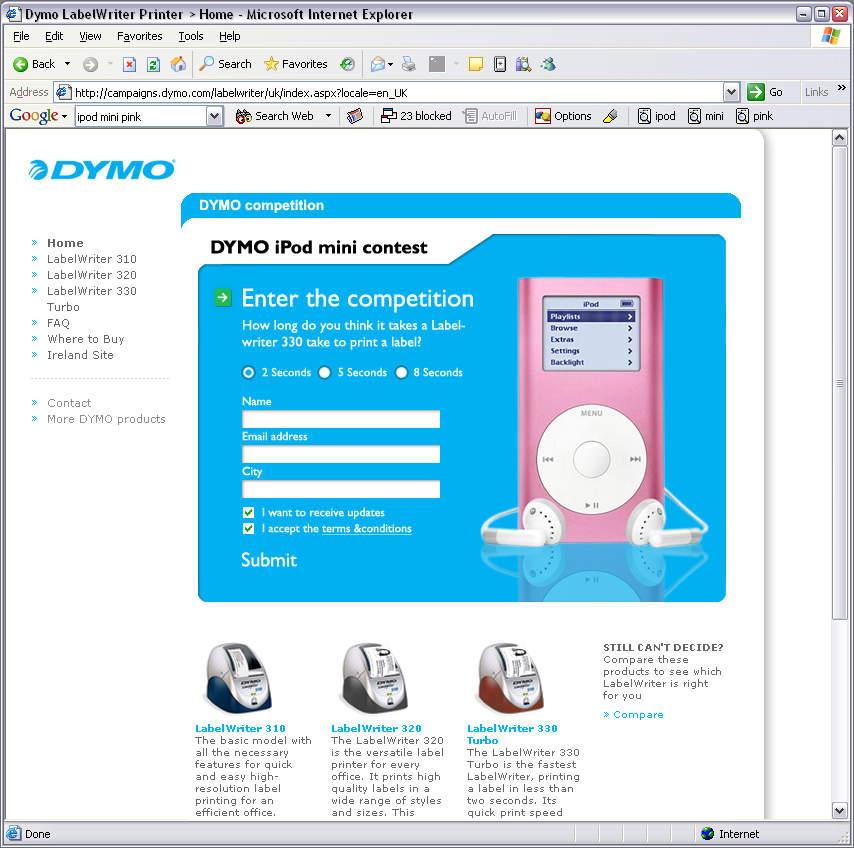The width and height of the screenshot is (854, 848).
Task: Click the Search Web button
Action: click(x=275, y=116)
